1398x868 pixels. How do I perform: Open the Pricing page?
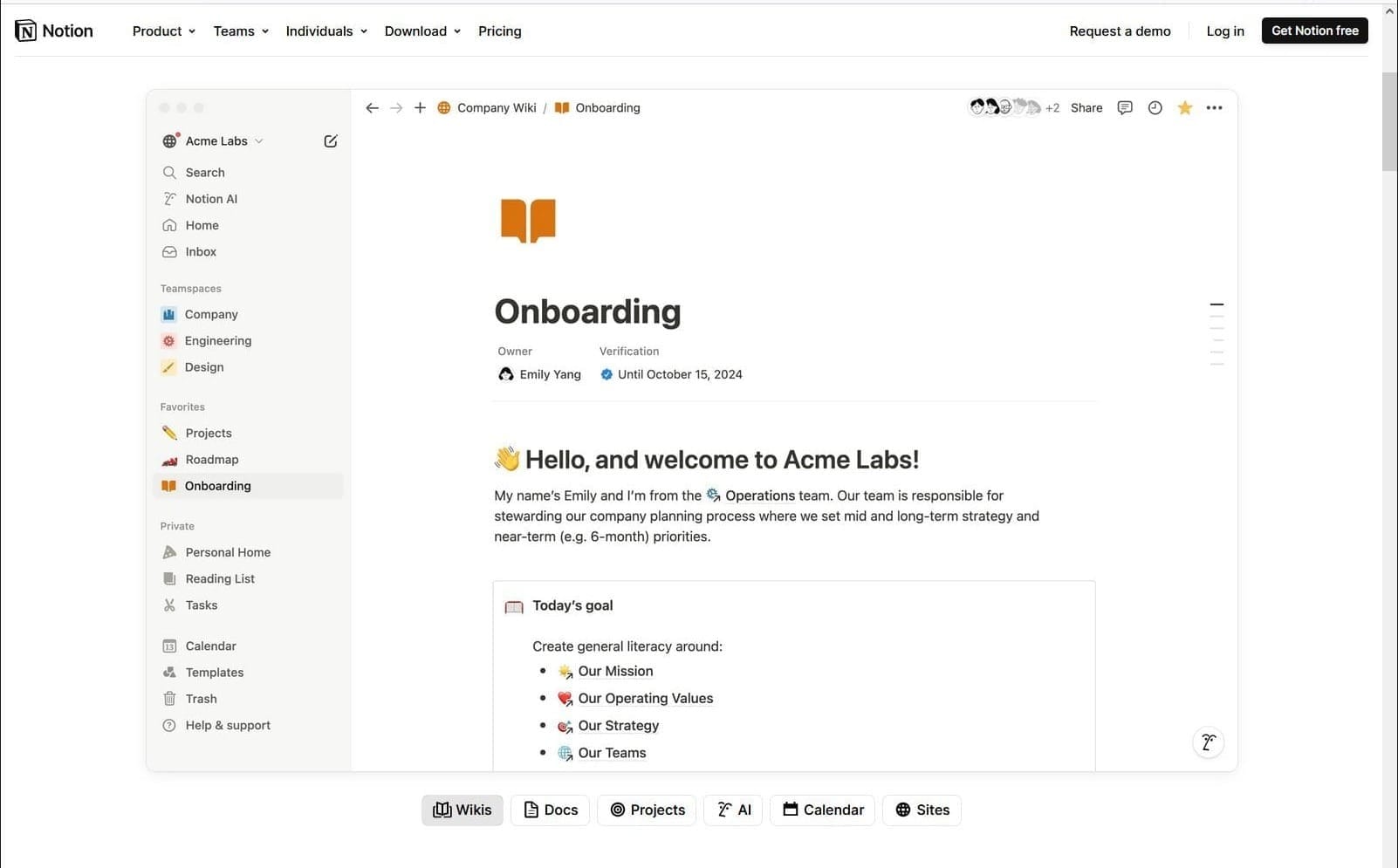click(500, 31)
